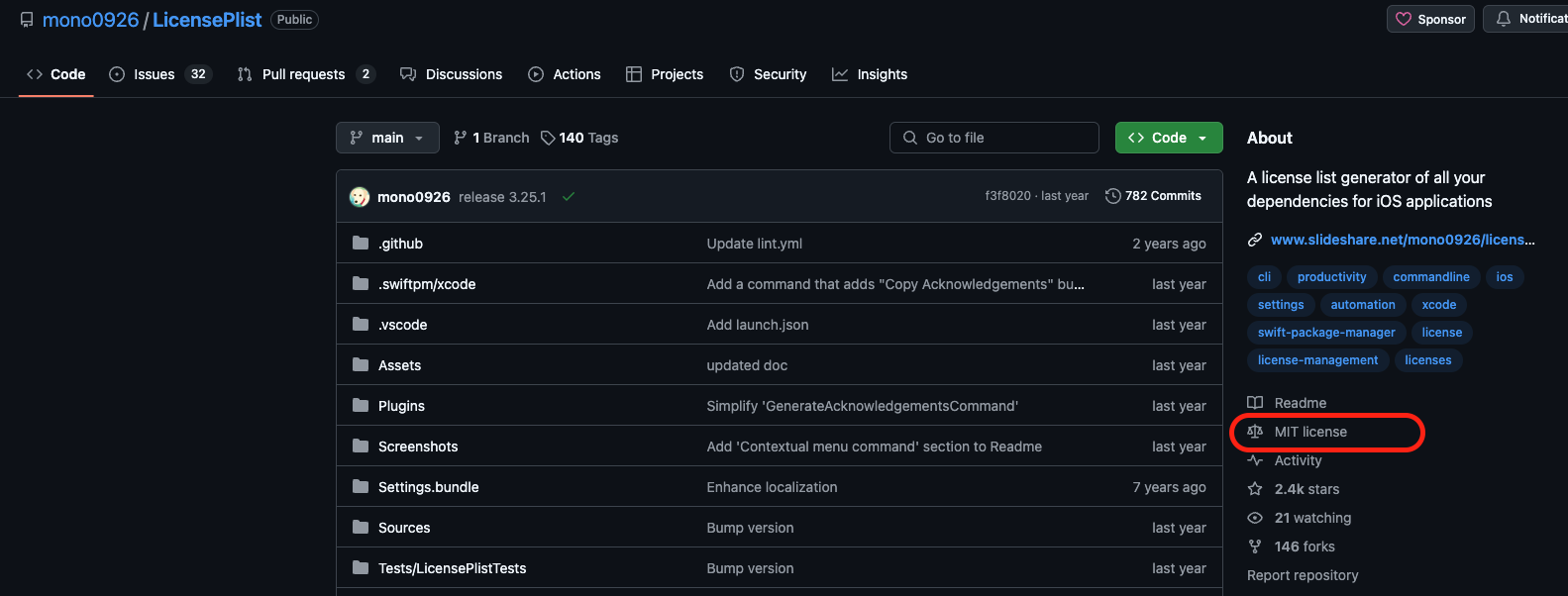
Task: Open the Insights tab
Action: click(870, 74)
